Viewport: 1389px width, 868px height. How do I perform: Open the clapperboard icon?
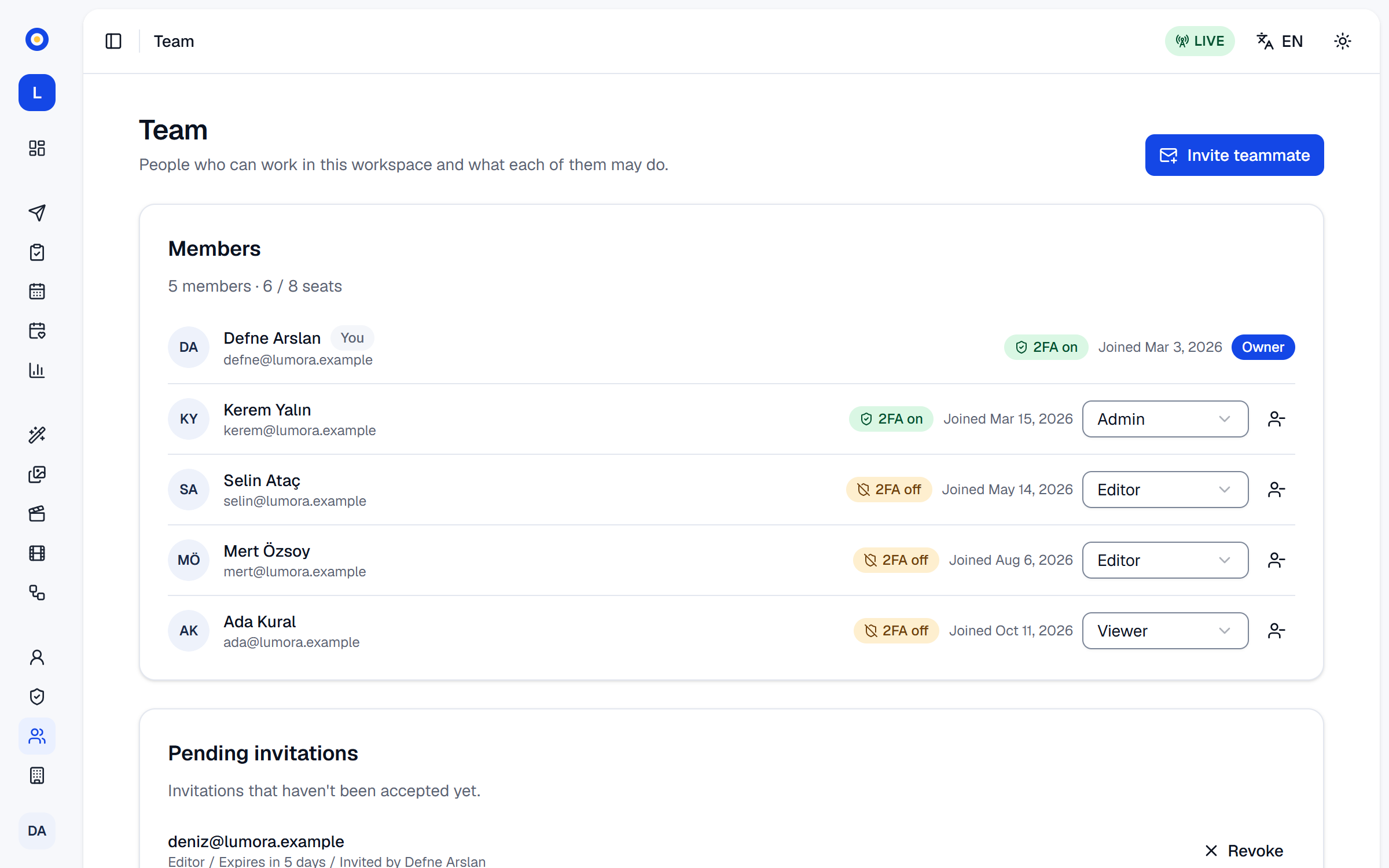tap(37, 514)
